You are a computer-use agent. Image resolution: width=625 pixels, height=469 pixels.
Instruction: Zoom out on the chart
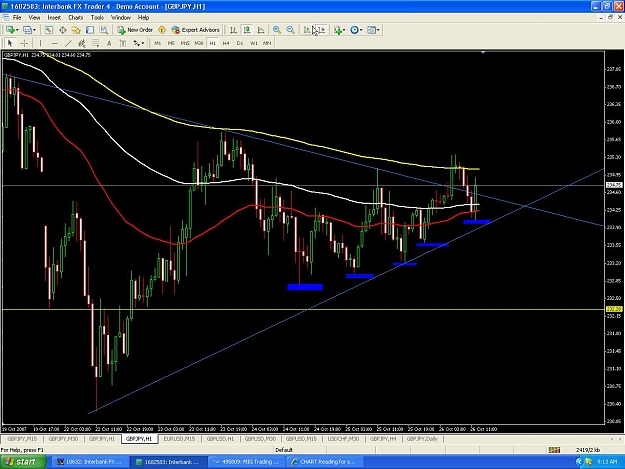pyautogui.click(x=291, y=30)
